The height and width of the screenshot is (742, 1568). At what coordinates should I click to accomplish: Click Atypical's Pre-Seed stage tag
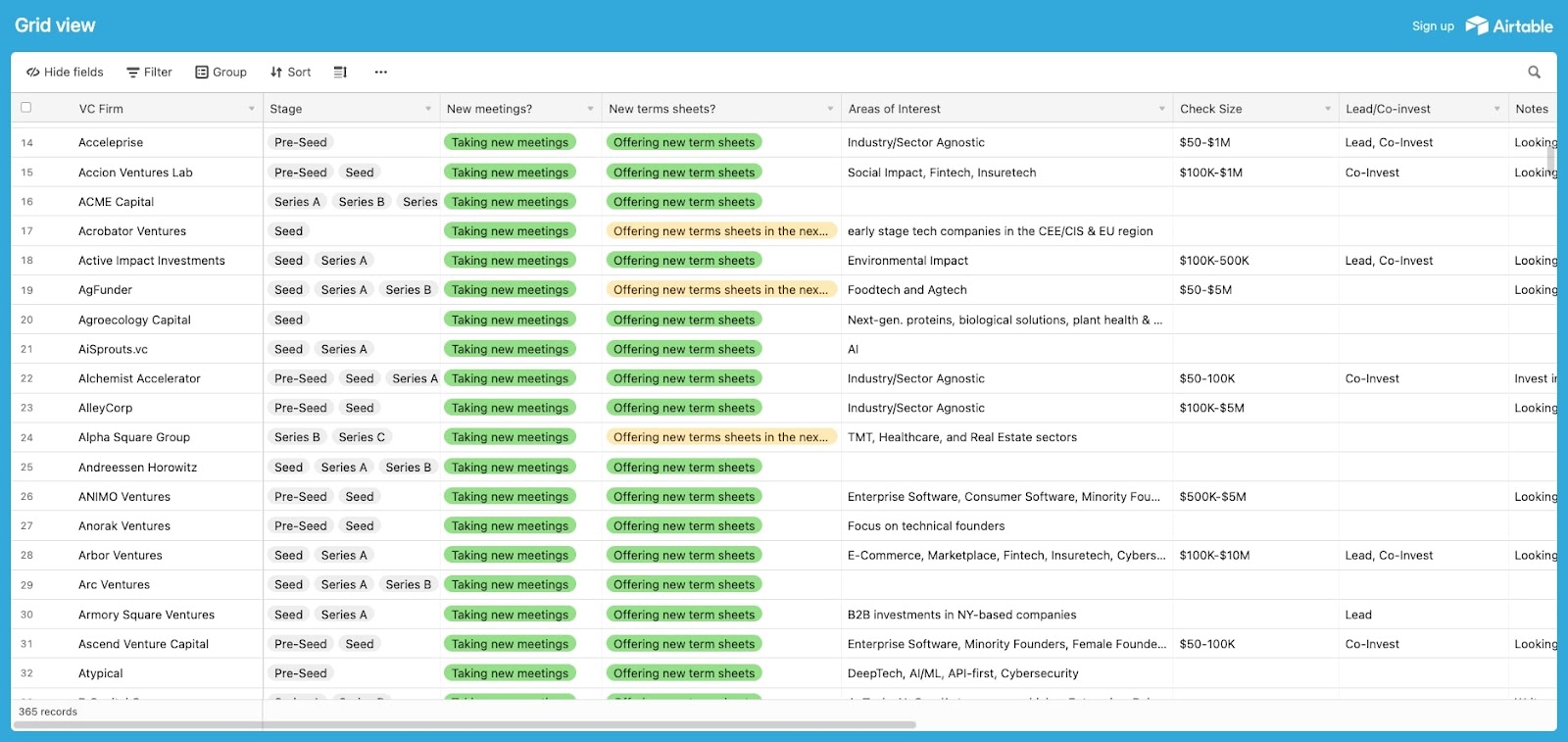(x=301, y=673)
